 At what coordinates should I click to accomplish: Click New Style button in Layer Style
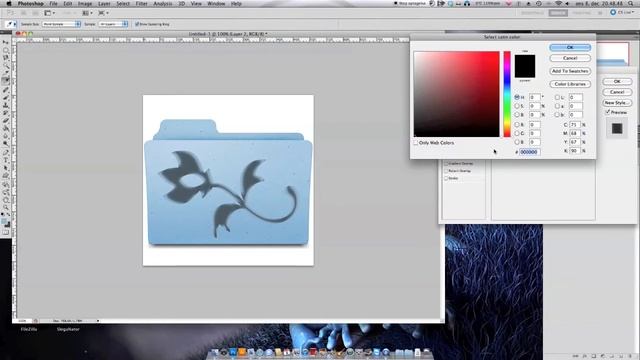coord(617,103)
